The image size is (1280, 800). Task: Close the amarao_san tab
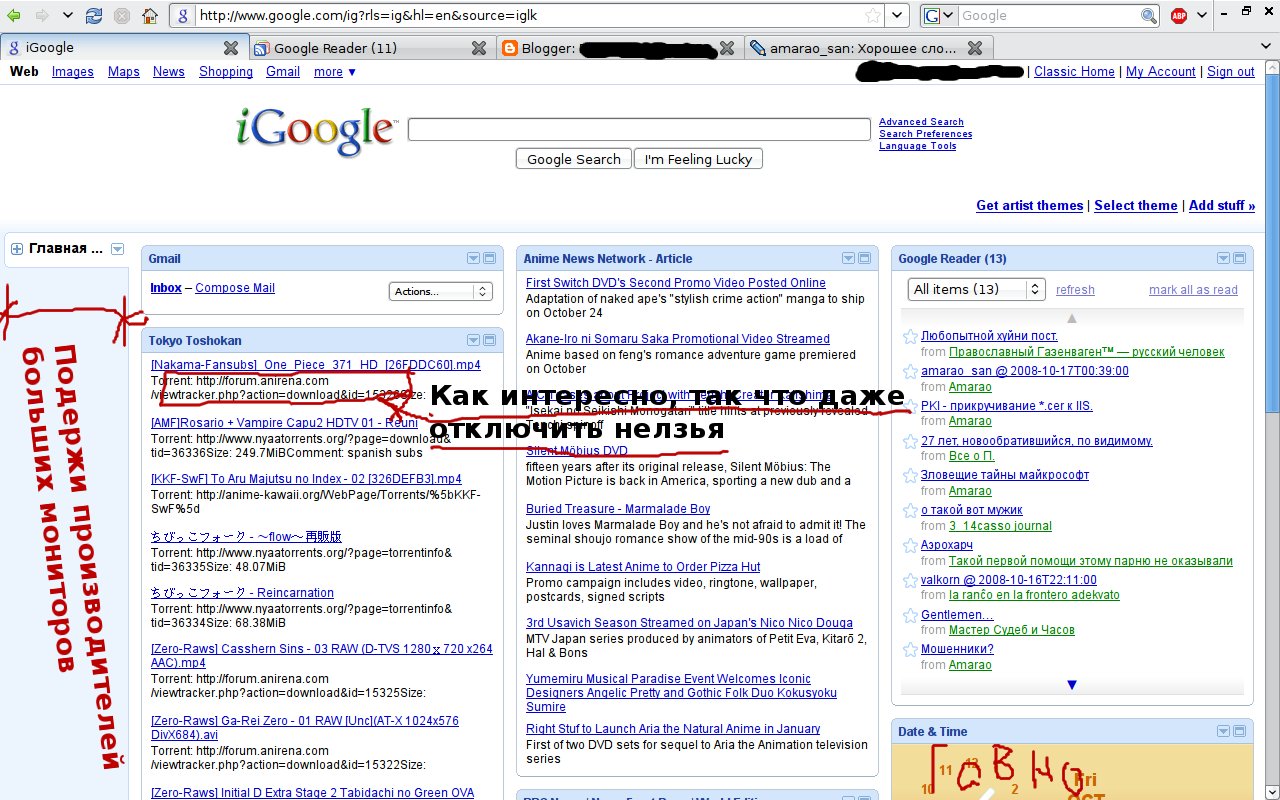[975, 48]
